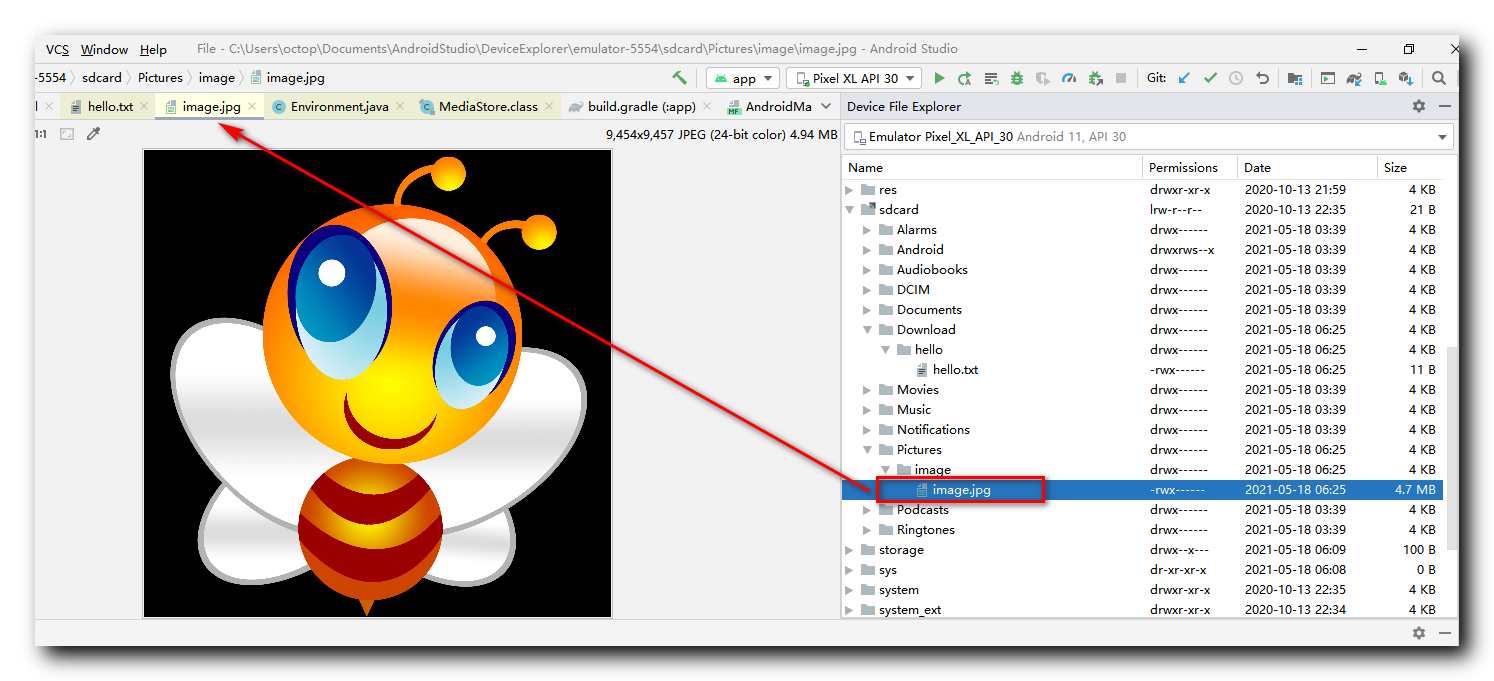Viewport: 1494px width, 681px height.
Task: Sort by the Name column header
Action: coord(993,168)
